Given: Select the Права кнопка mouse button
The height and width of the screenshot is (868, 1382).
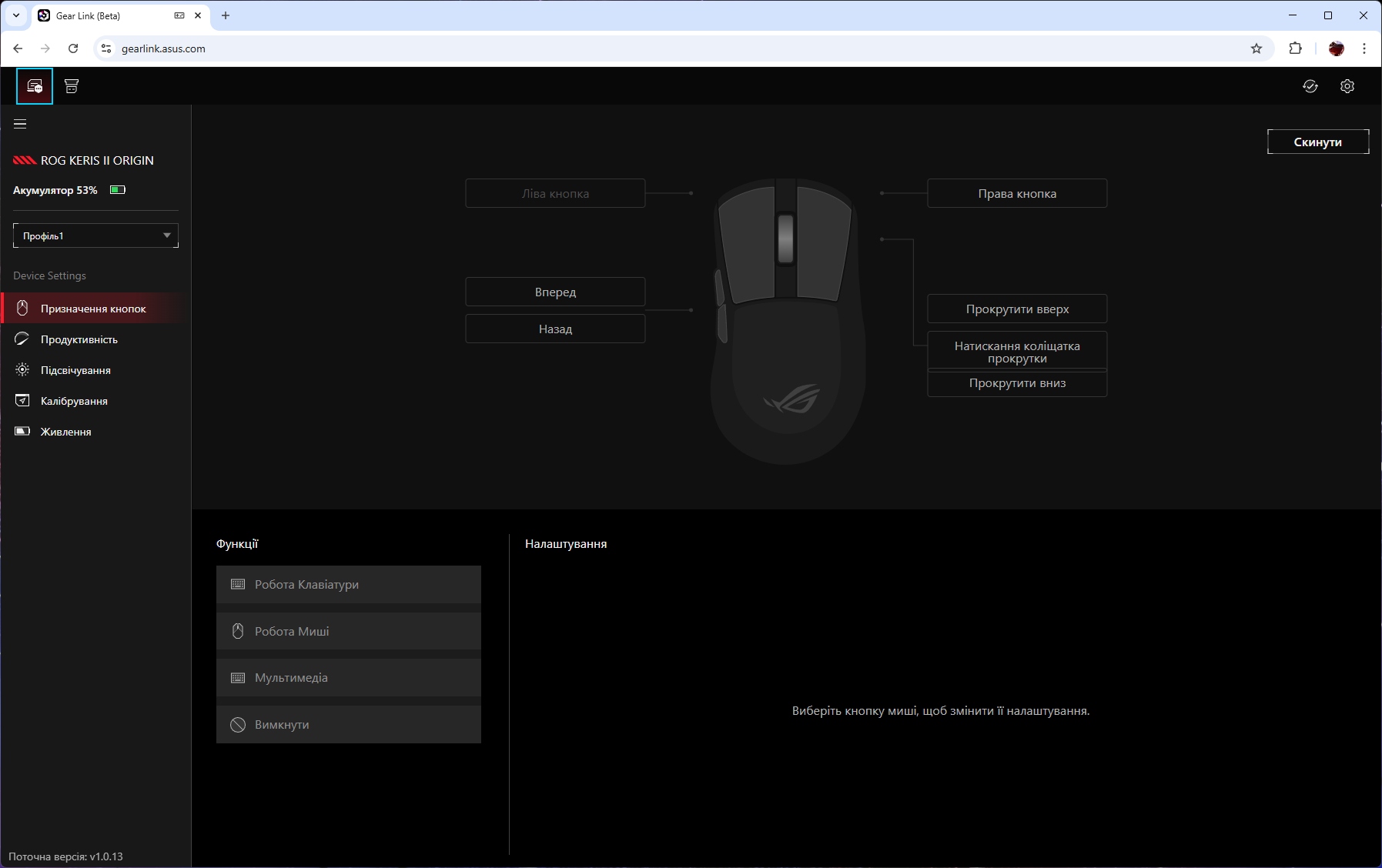Looking at the screenshot, I should coord(1017,194).
